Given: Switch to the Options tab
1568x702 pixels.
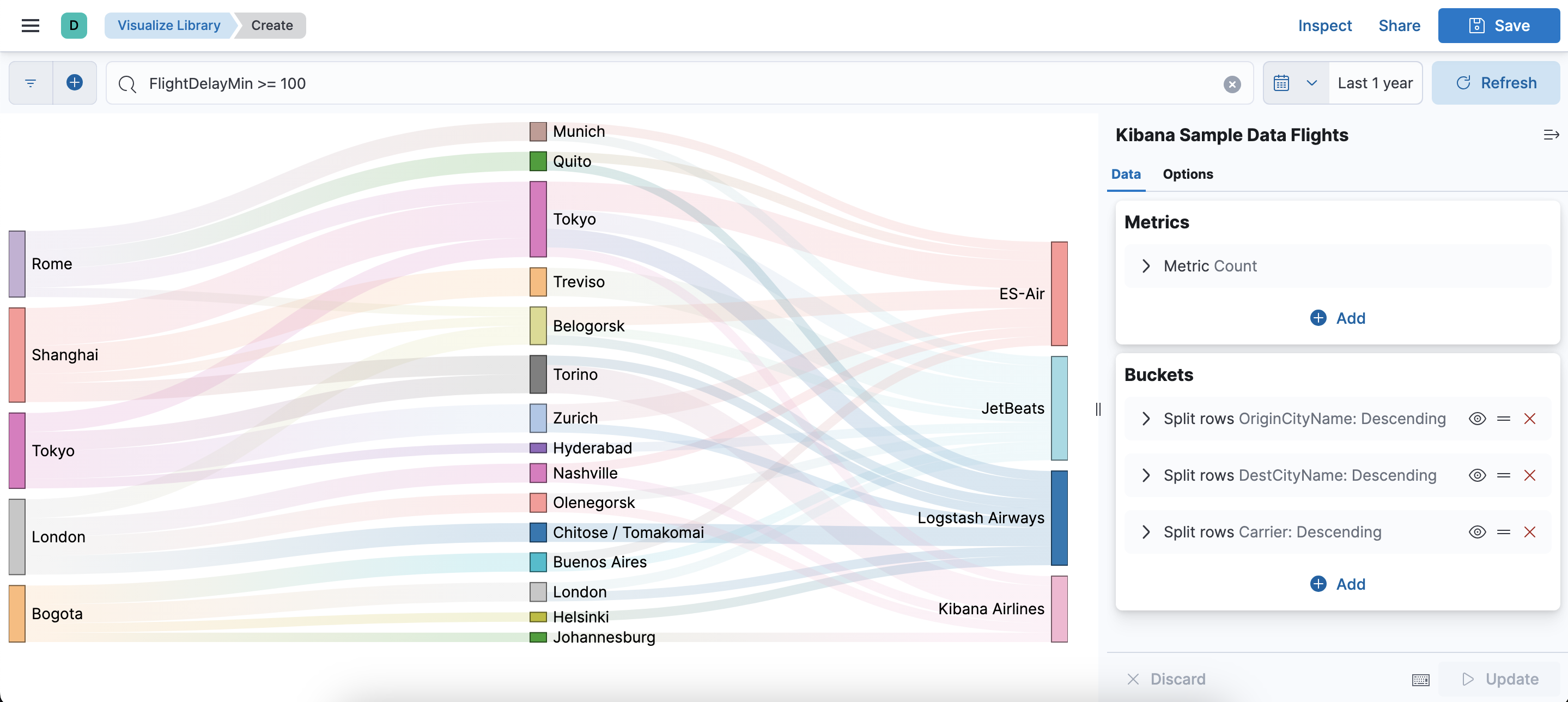Looking at the screenshot, I should [x=1187, y=174].
